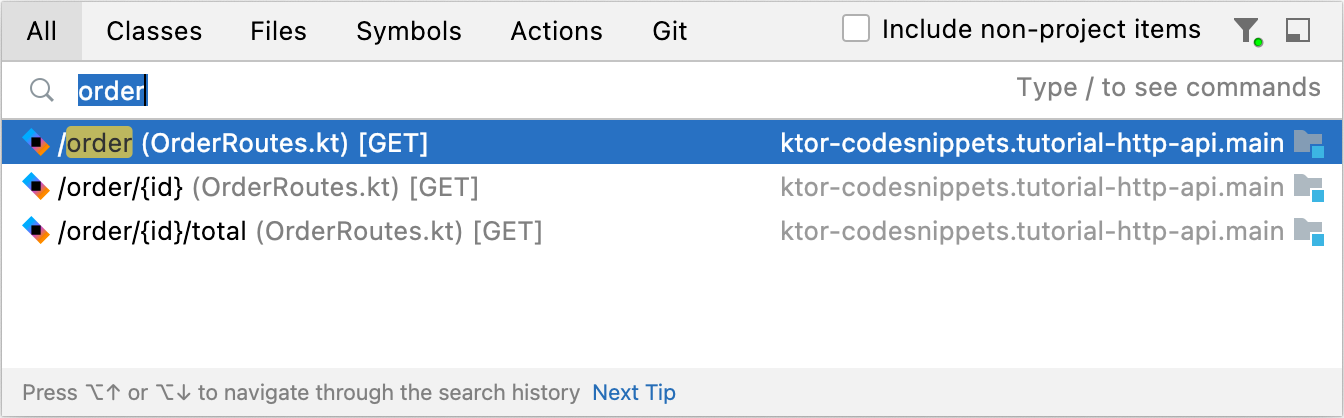
Task: Click module folder icon in /order/{id}/total row
Action: 1308,232
